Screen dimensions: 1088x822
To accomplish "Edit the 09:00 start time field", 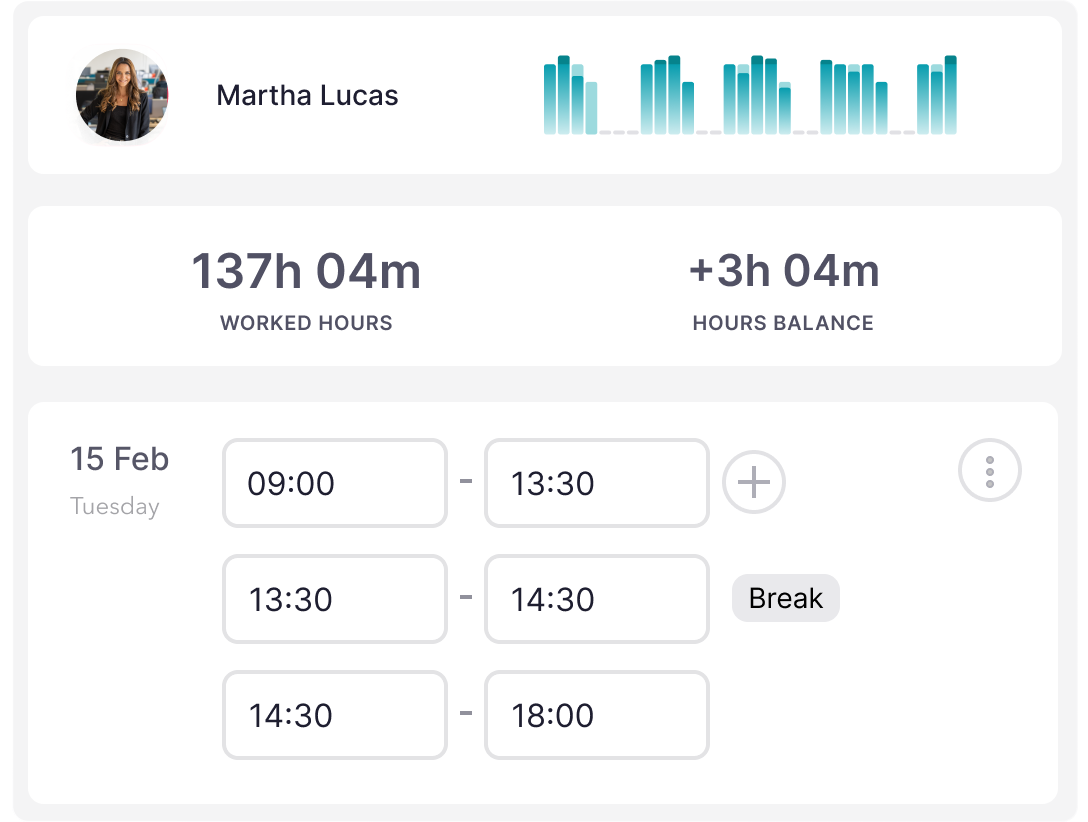I will coord(334,484).
